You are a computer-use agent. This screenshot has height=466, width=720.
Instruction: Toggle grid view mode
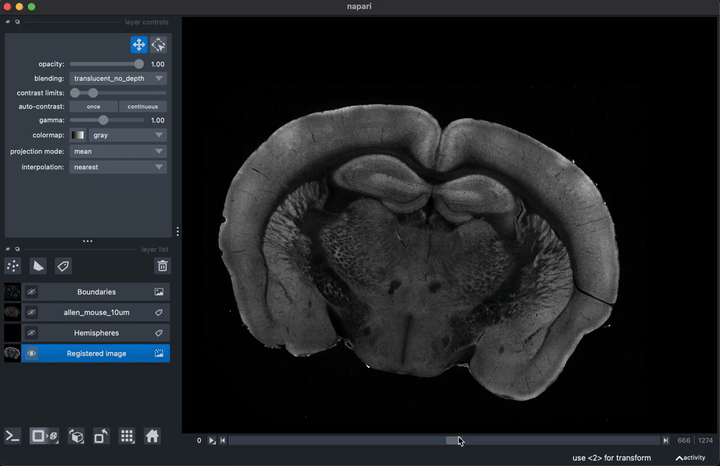click(127, 436)
